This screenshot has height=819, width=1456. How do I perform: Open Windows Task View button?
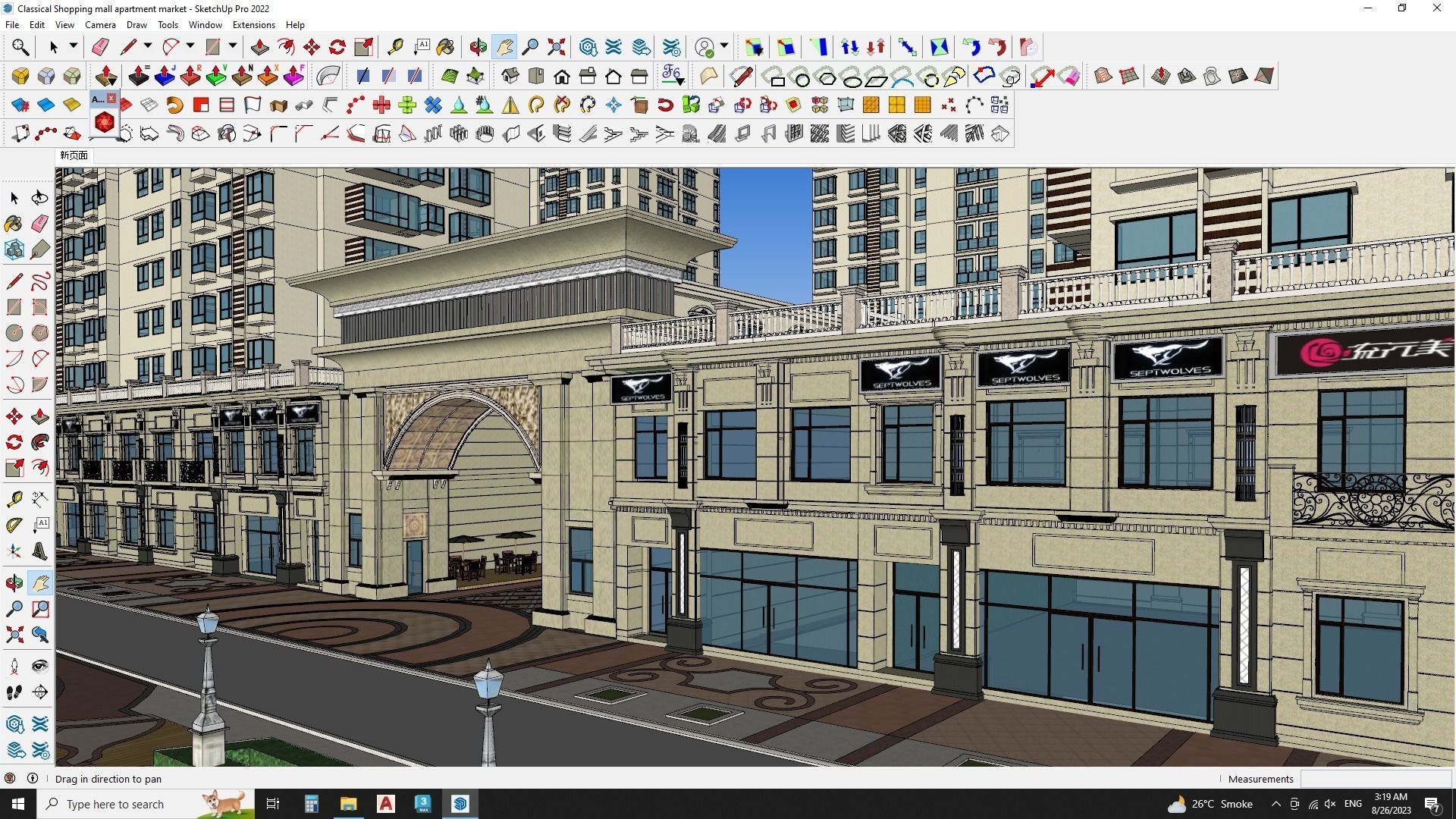pyautogui.click(x=273, y=804)
